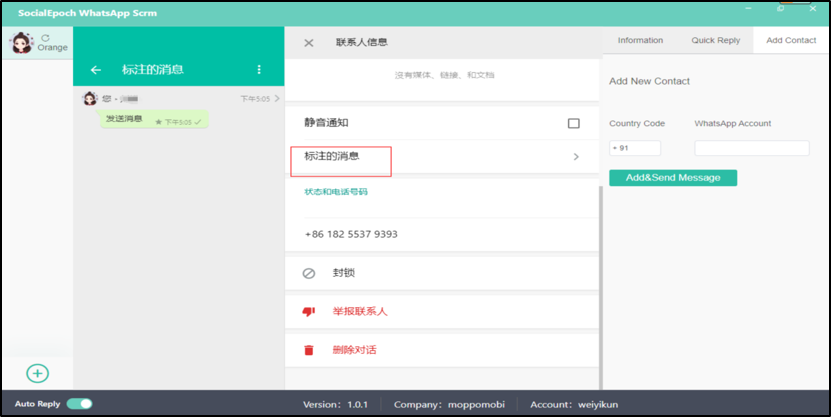The height and width of the screenshot is (417, 831).
Task: Click the Add New Contact heading
Action: click(649, 81)
